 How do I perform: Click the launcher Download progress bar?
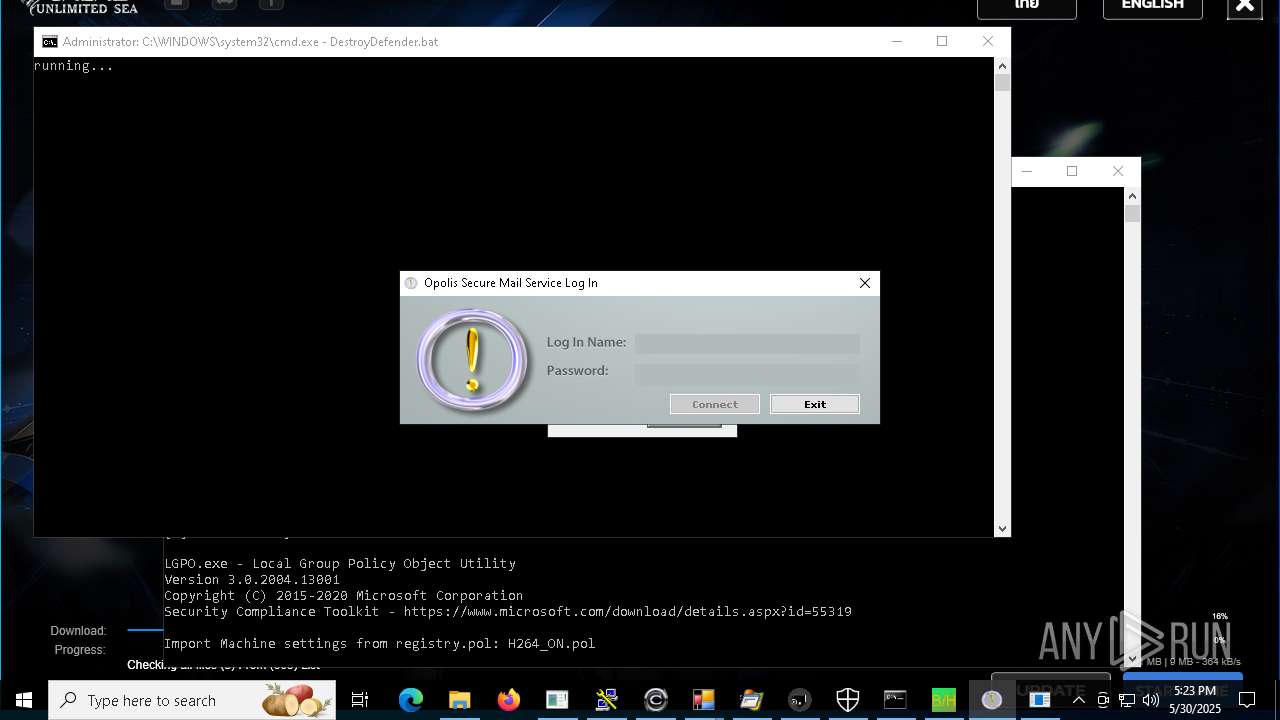(x=145, y=630)
